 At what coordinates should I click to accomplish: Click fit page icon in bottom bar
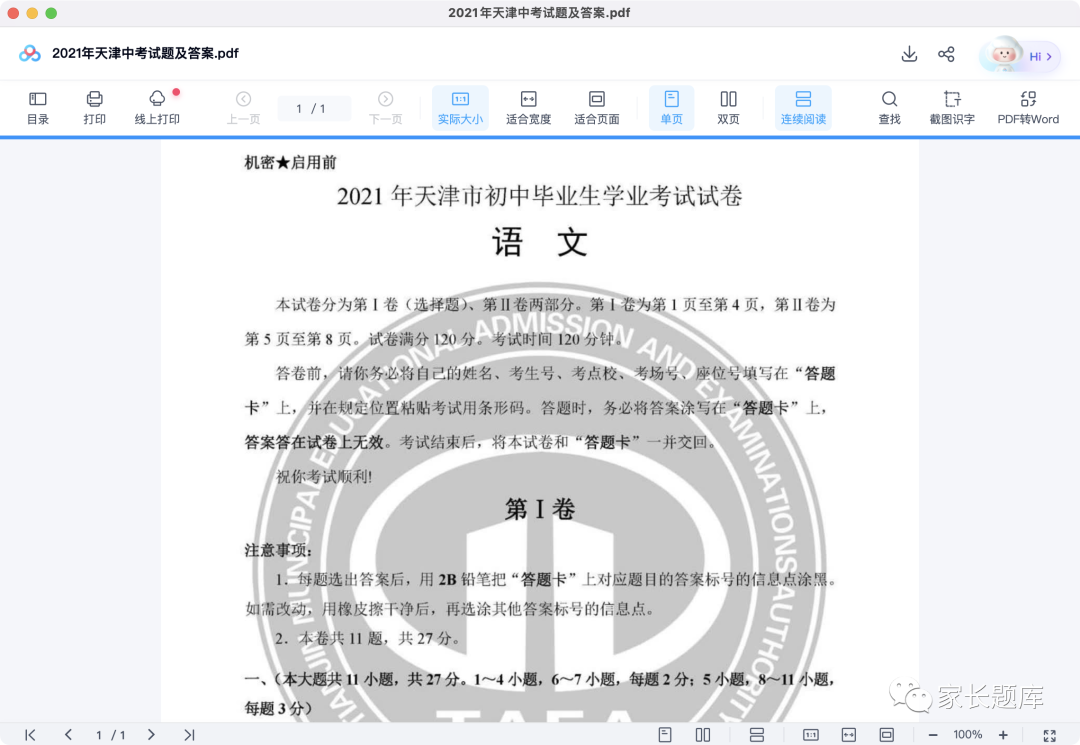click(x=886, y=735)
